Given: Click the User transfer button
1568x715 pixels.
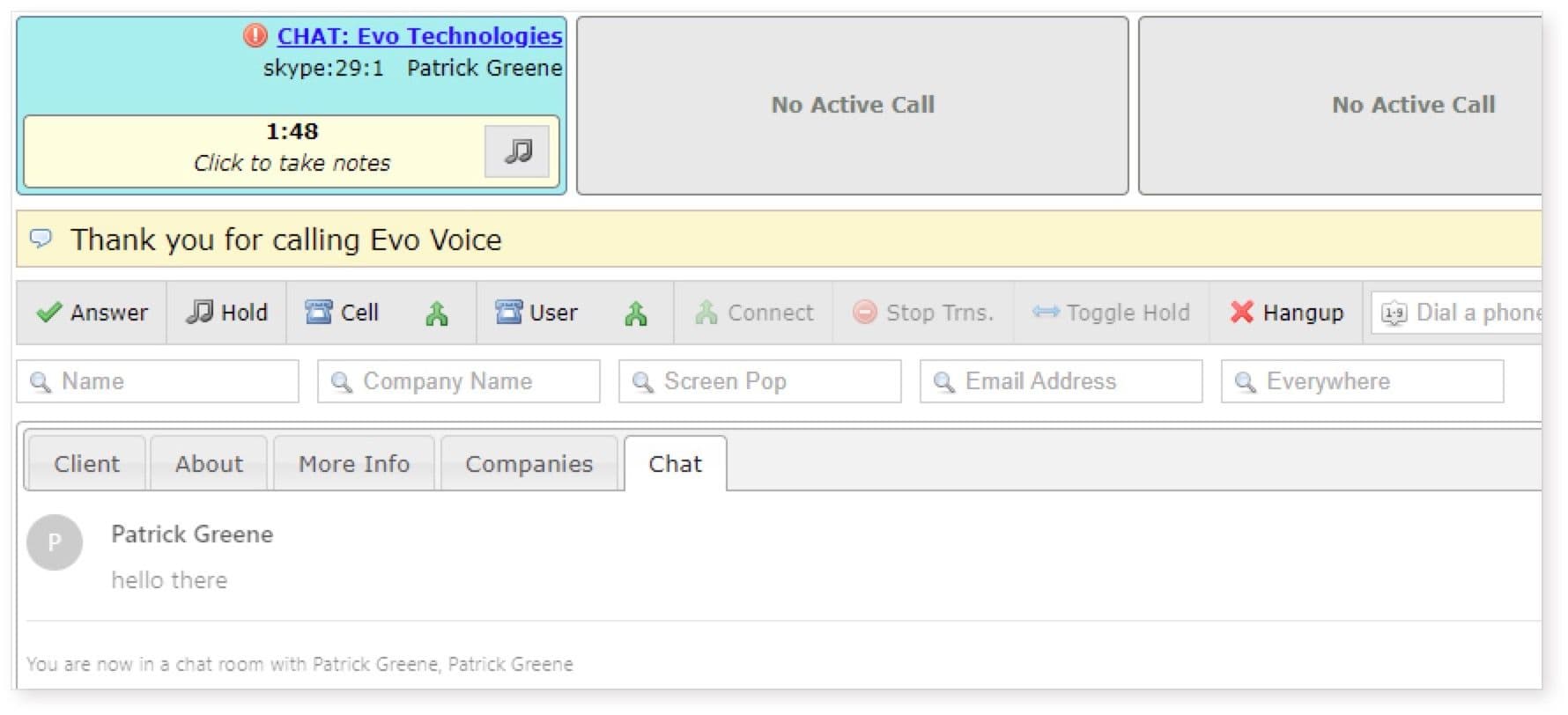Looking at the screenshot, I should 536,313.
